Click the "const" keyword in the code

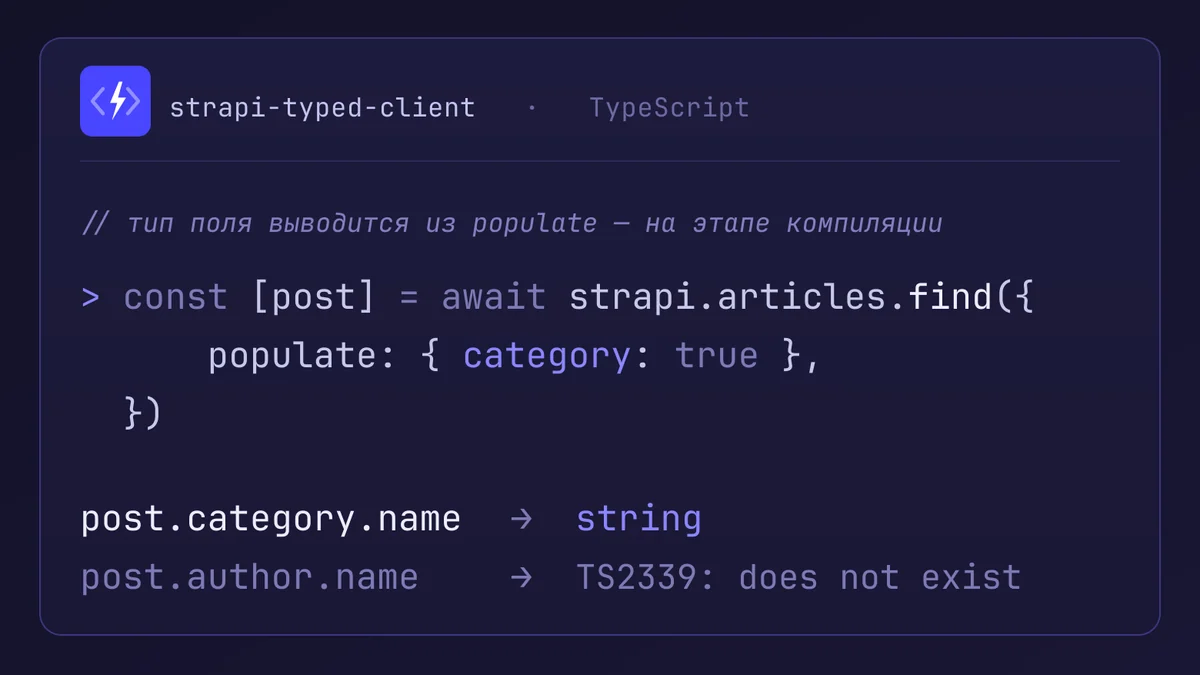point(176,297)
